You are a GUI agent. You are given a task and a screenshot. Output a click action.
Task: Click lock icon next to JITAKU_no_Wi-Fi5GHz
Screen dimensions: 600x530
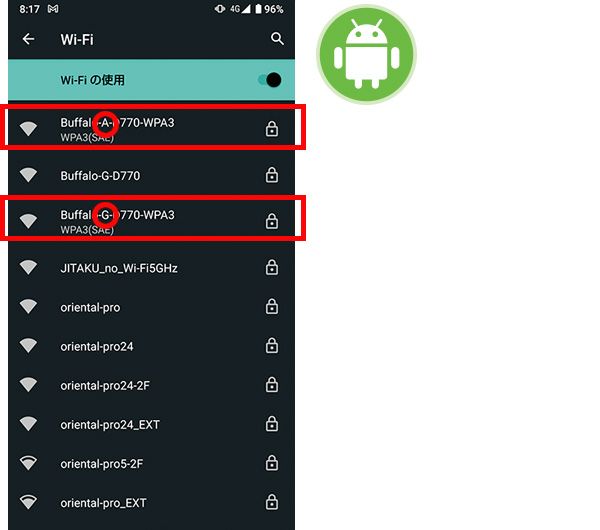(x=272, y=267)
